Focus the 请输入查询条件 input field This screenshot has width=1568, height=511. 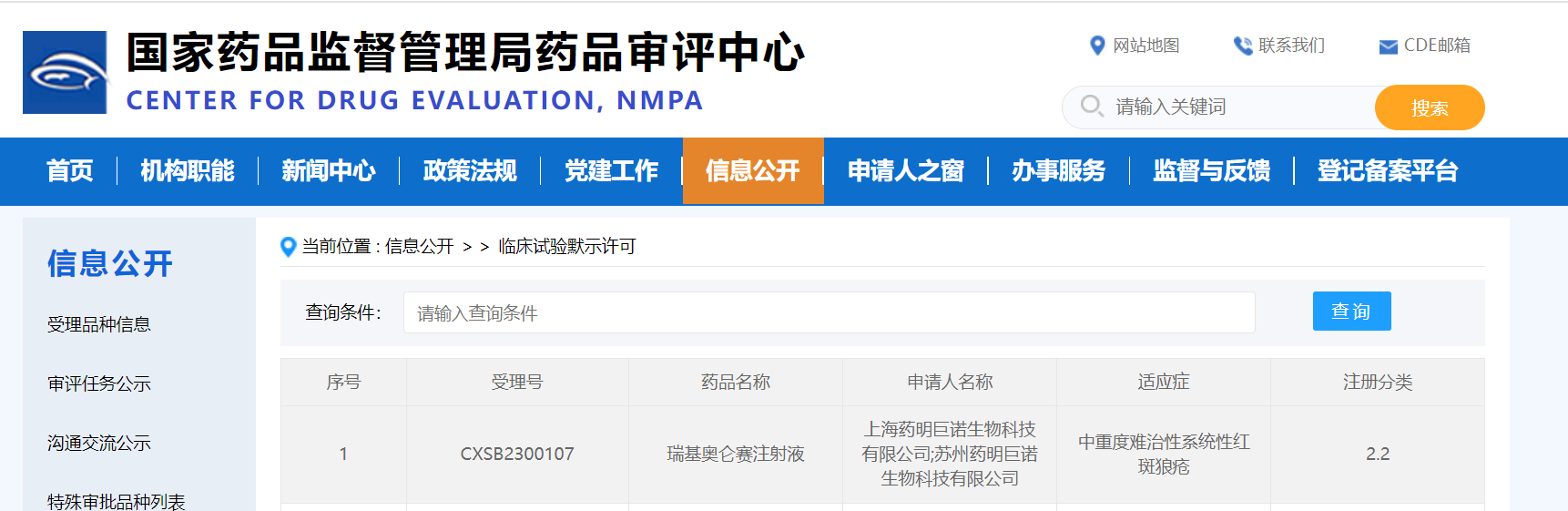(x=830, y=312)
